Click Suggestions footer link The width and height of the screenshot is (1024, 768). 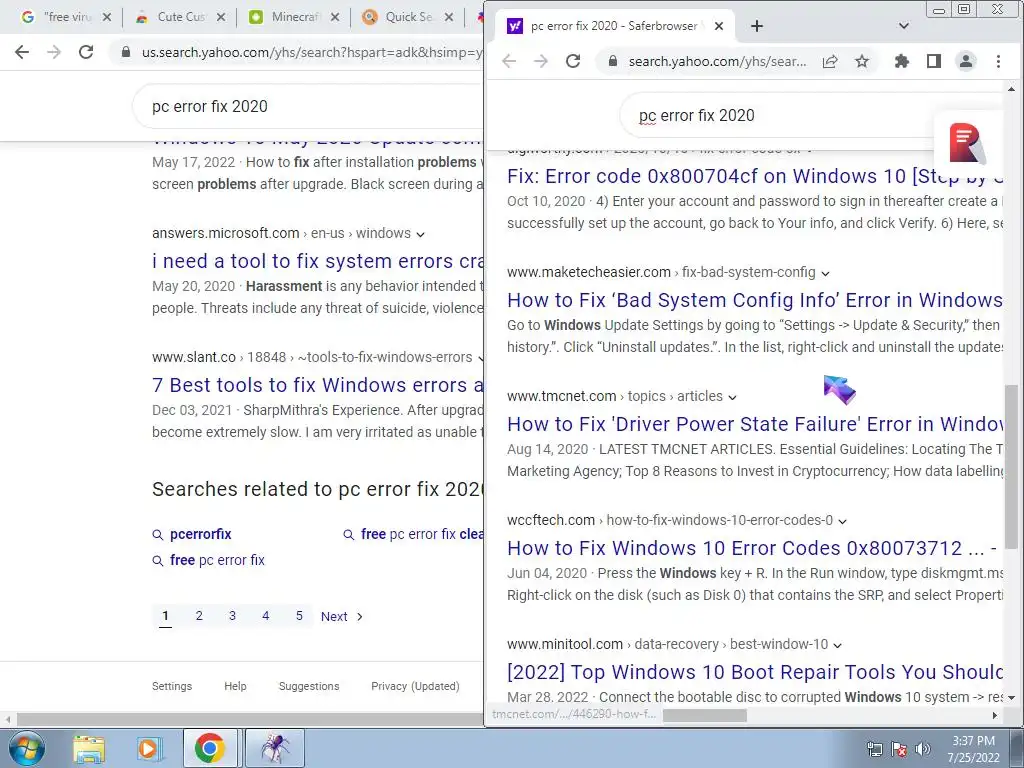[x=309, y=686]
